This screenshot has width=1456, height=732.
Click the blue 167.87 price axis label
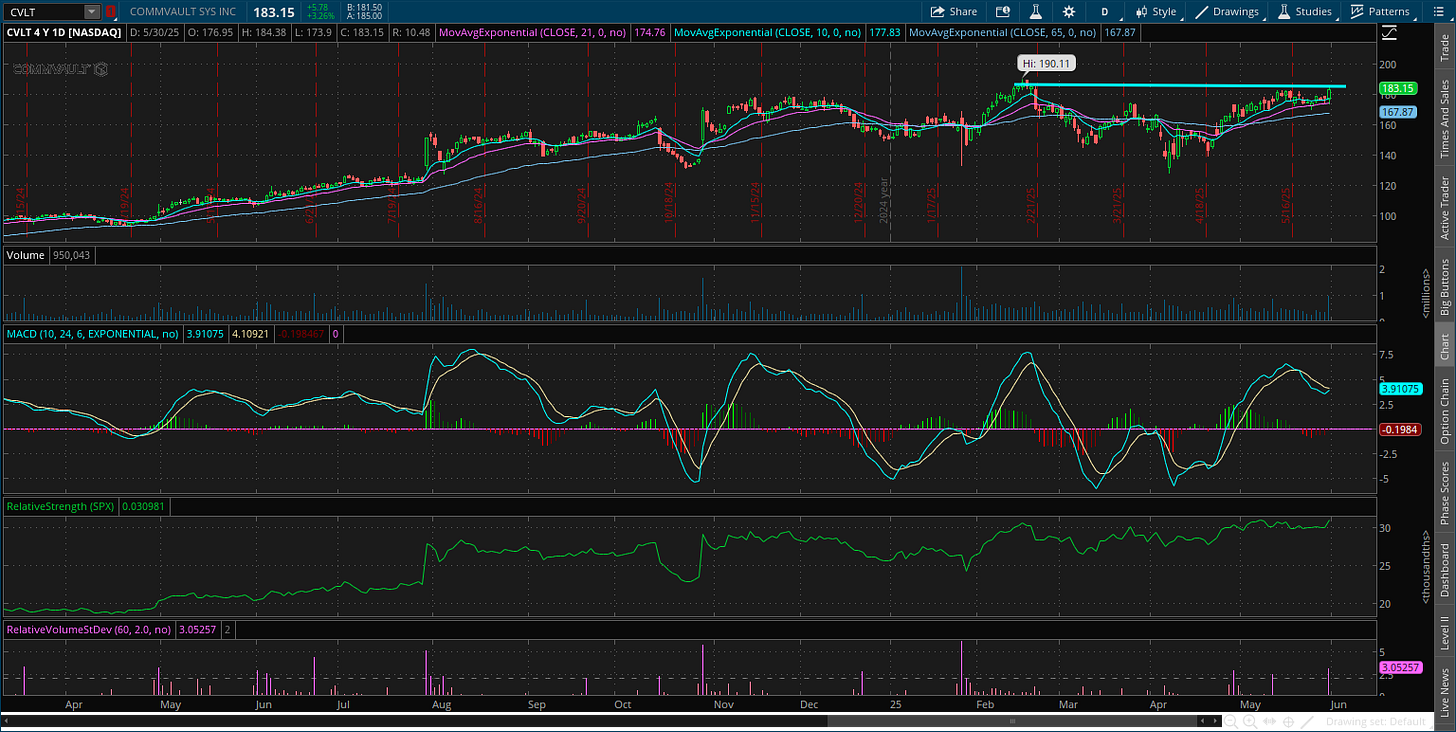click(x=1400, y=112)
